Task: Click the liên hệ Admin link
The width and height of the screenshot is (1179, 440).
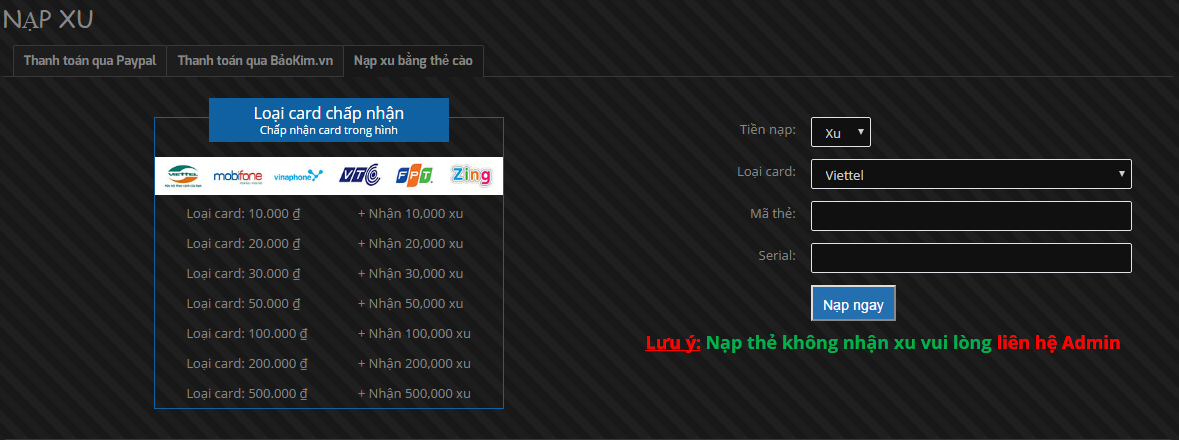Action: click(x=1058, y=342)
